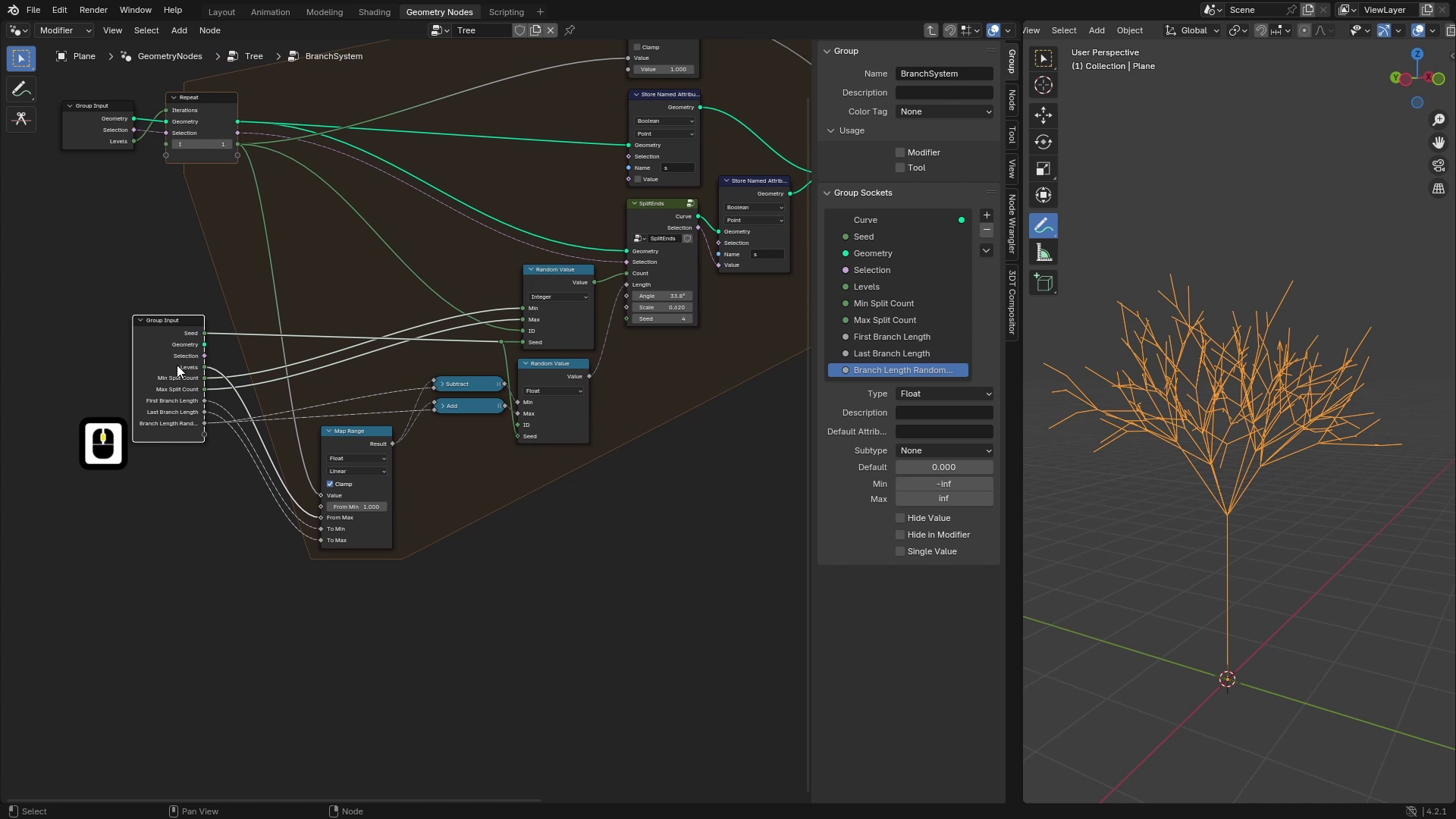Open the Color Tag dropdown
1456x819 pixels.
[944, 111]
